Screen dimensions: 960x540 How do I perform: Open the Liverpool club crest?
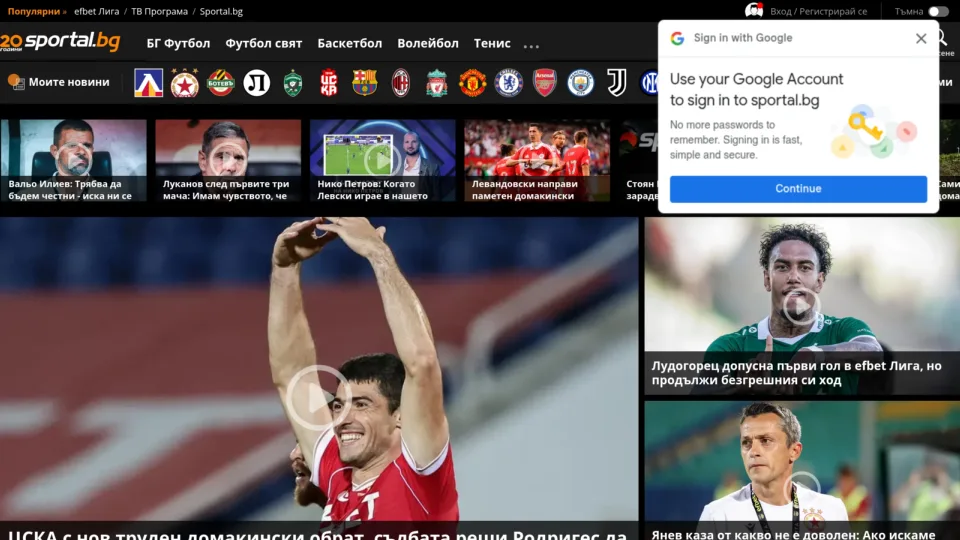pos(437,83)
